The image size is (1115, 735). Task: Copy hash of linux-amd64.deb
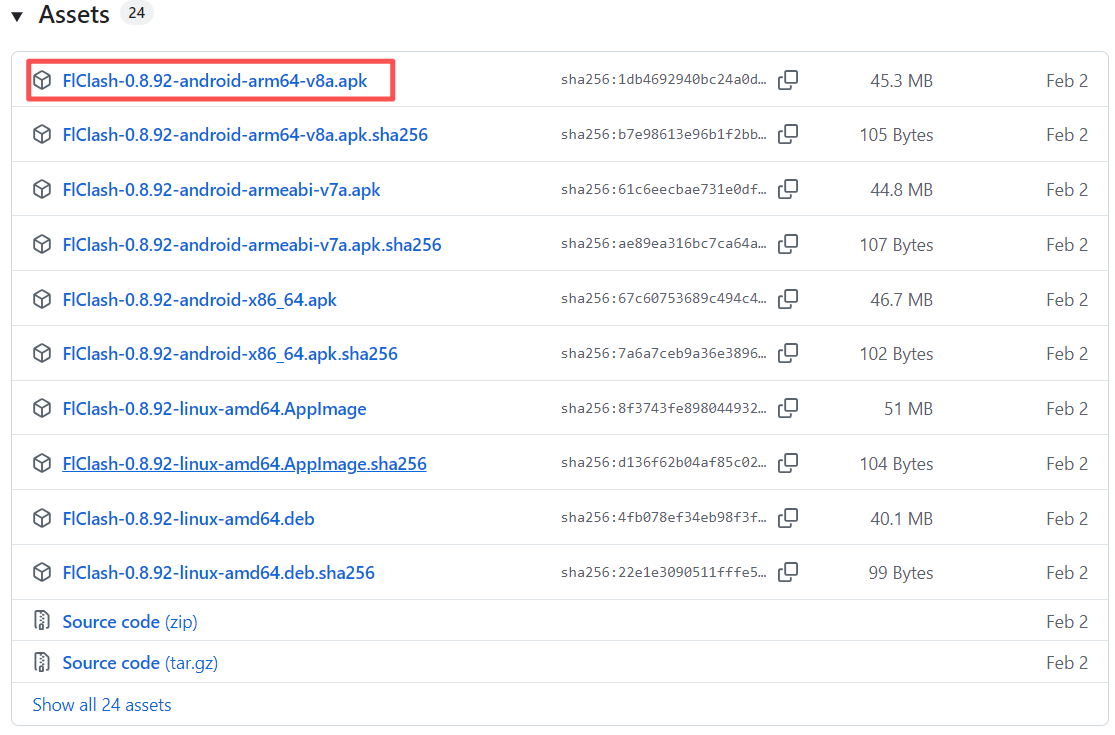788,518
